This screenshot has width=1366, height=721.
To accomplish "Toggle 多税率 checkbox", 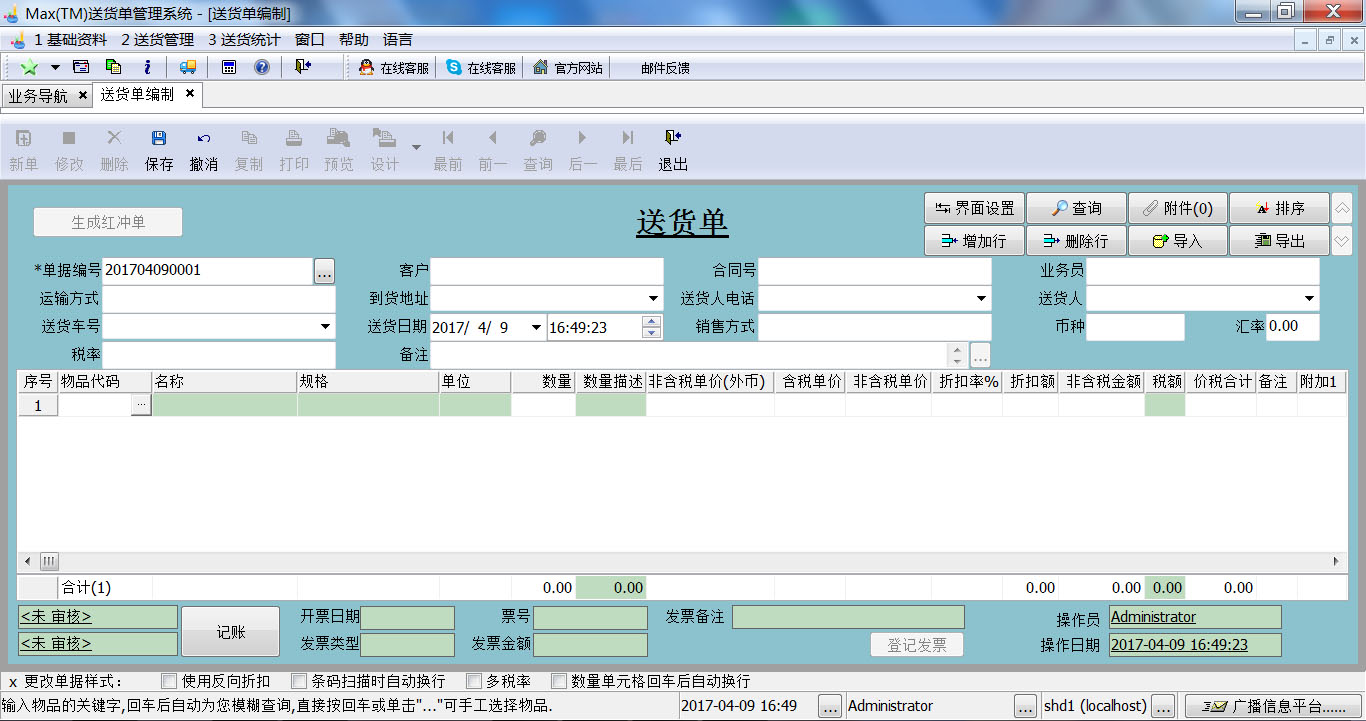I will click(x=473, y=681).
